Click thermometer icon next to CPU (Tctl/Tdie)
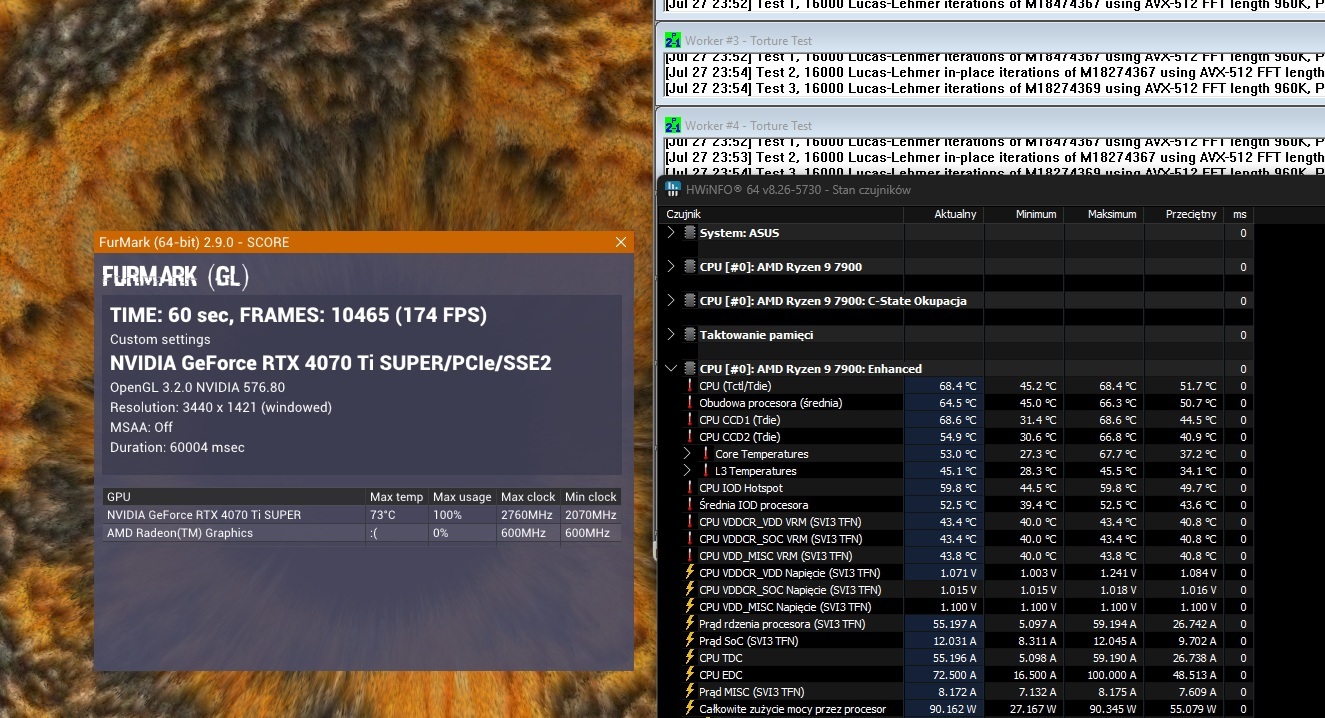The height and width of the screenshot is (718, 1325). [x=689, y=386]
